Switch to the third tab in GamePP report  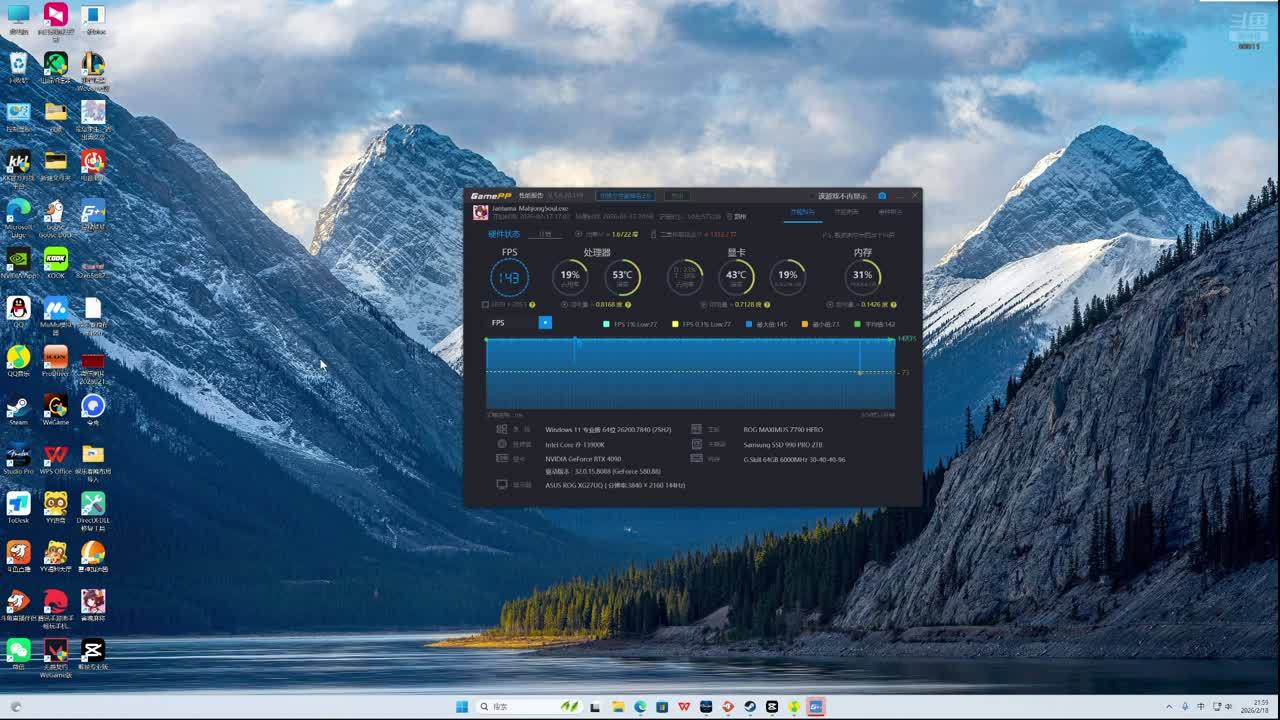(x=890, y=212)
